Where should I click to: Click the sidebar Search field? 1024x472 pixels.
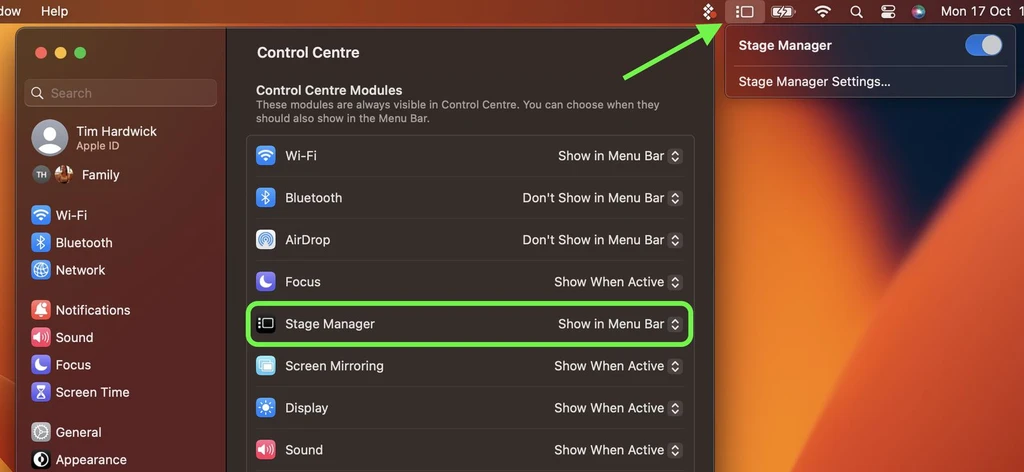(x=121, y=93)
